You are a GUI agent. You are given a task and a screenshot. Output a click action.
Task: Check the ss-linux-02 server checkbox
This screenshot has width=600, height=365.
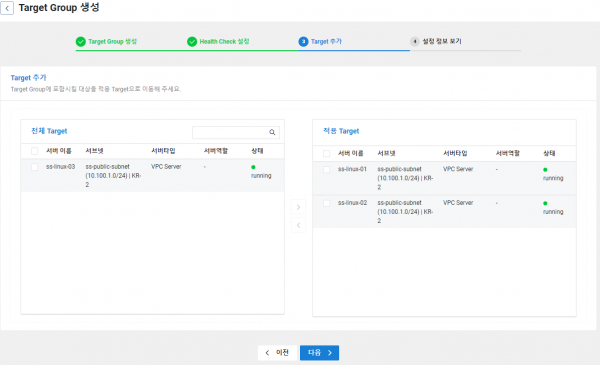[326, 203]
